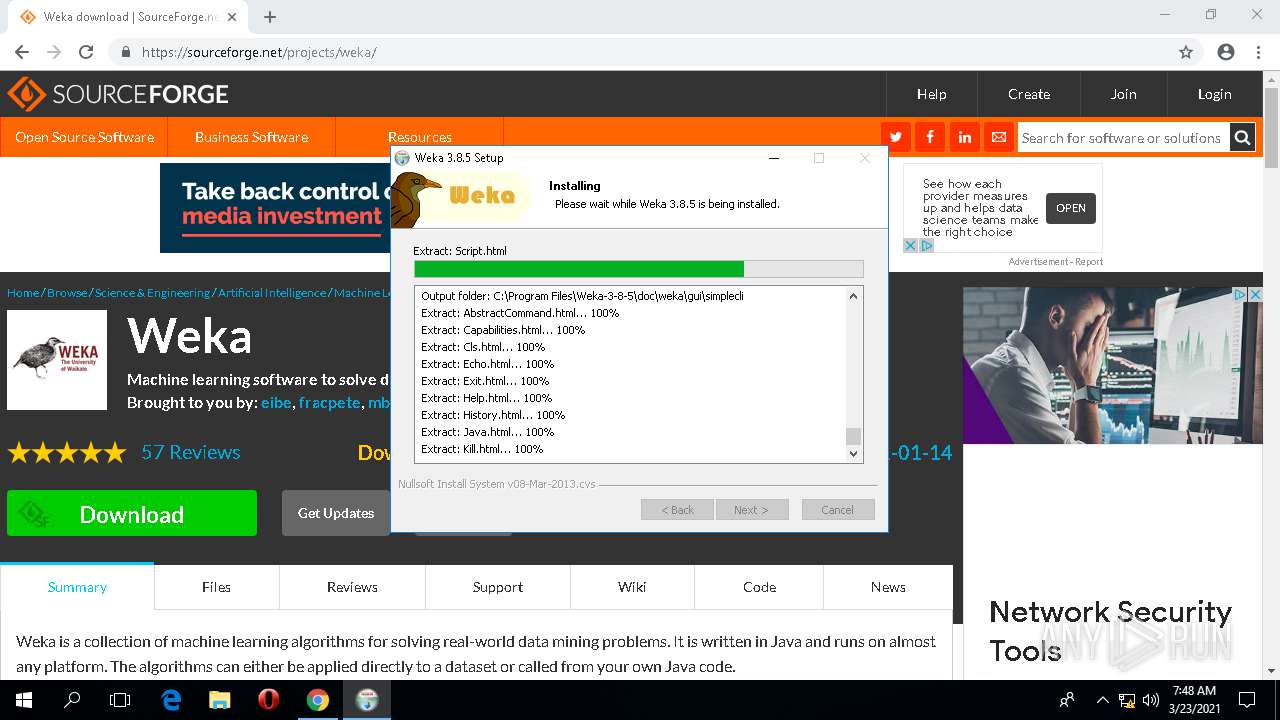This screenshot has width=1280, height=720.
Task: Switch to the Support tab
Action: [x=498, y=587]
